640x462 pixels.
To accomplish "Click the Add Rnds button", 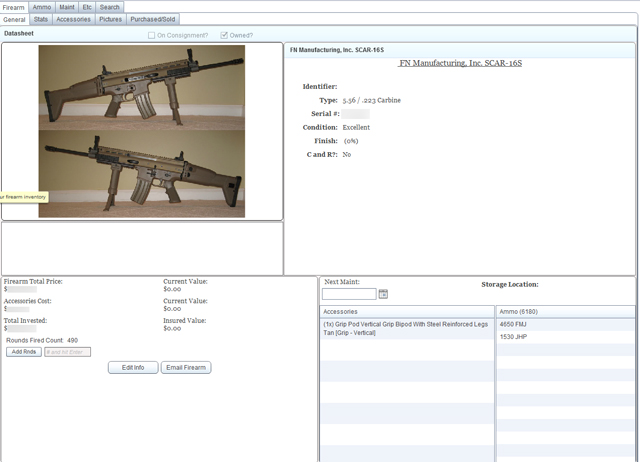I will pyautogui.click(x=24, y=352).
